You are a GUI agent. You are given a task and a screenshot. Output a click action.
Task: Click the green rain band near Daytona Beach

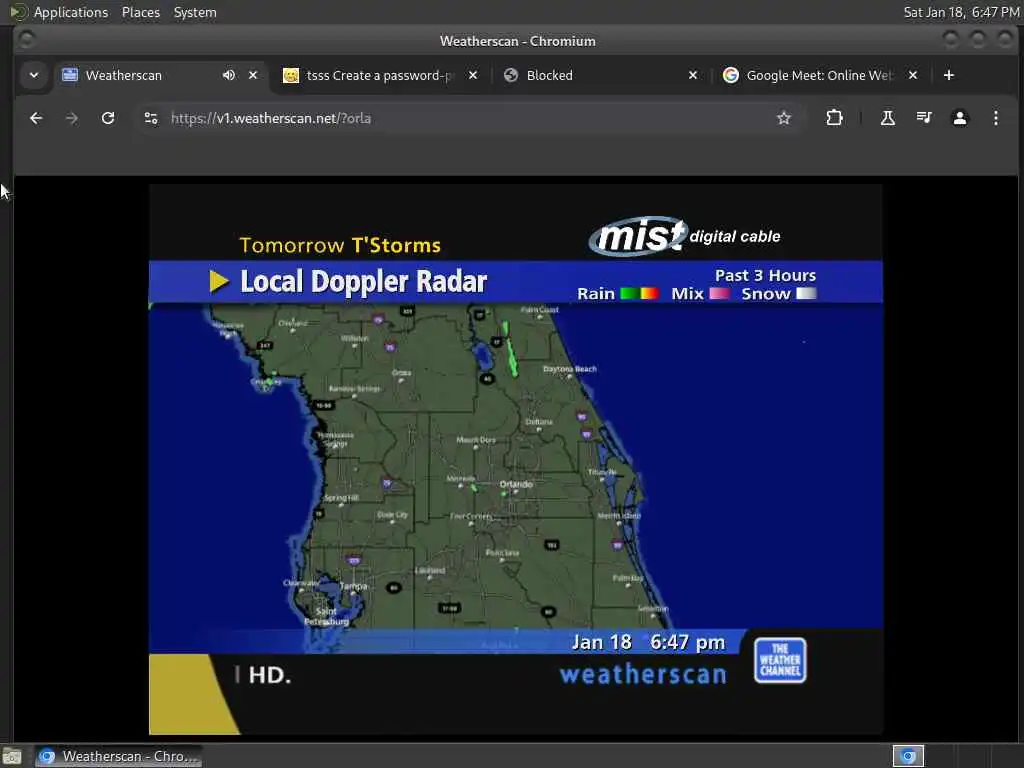511,349
